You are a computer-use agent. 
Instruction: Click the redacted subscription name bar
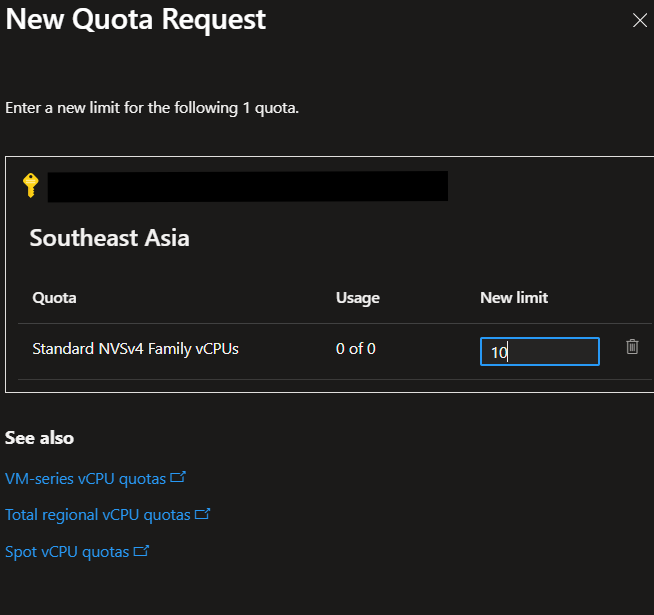tap(247, 186)
